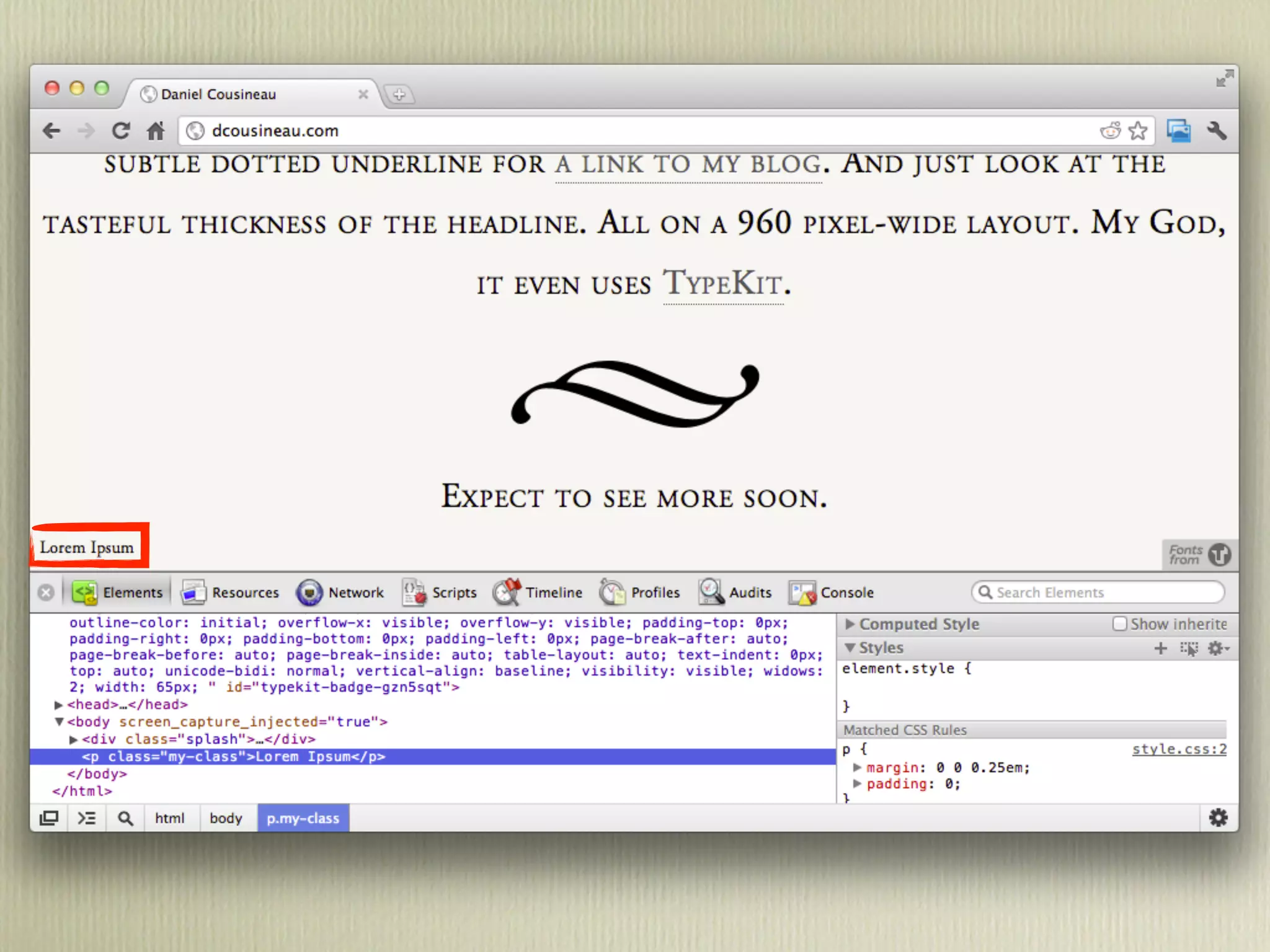Viewport: 1270px width, 952px height.
Task: Click the bookmark star icon
Action: (1137, 131)
